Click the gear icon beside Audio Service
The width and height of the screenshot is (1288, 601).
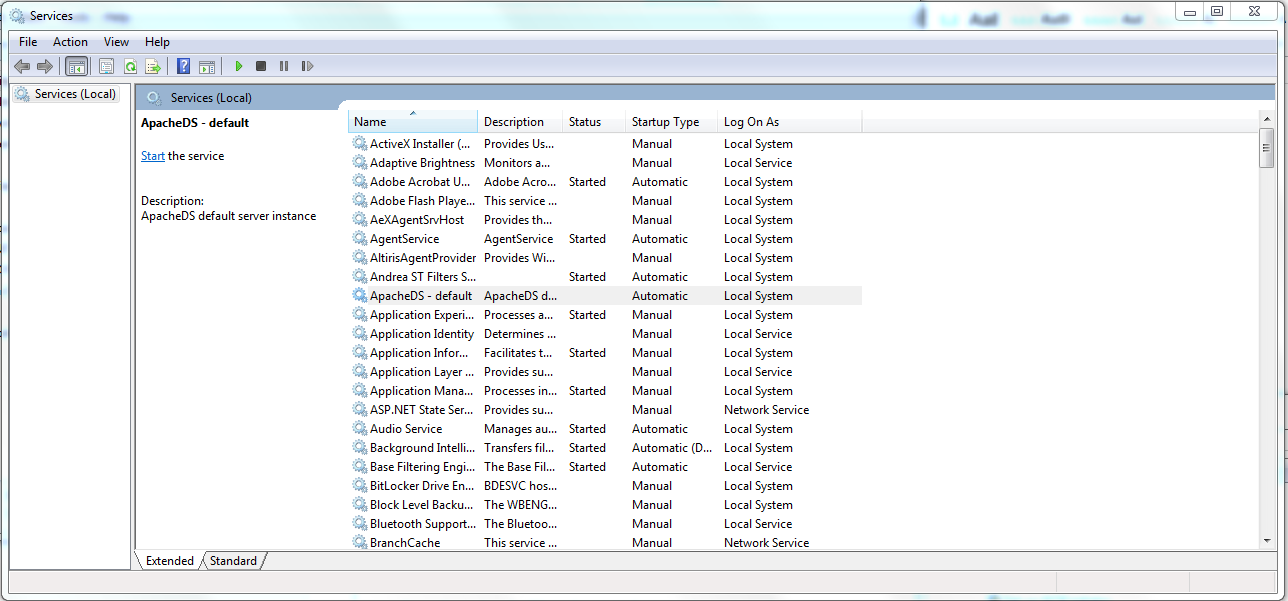coord(360,429)
